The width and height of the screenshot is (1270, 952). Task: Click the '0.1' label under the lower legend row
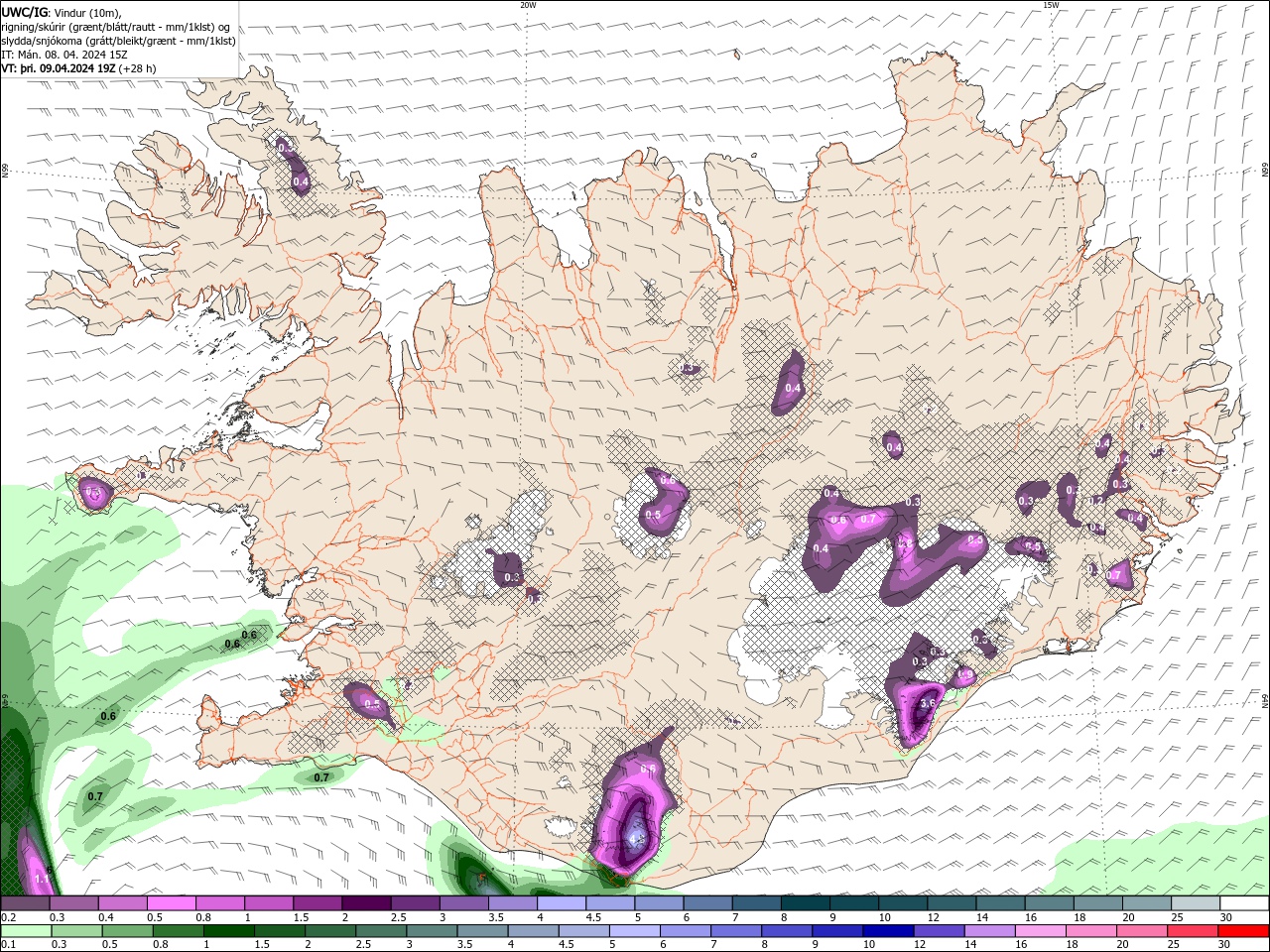tap(8, 945)
